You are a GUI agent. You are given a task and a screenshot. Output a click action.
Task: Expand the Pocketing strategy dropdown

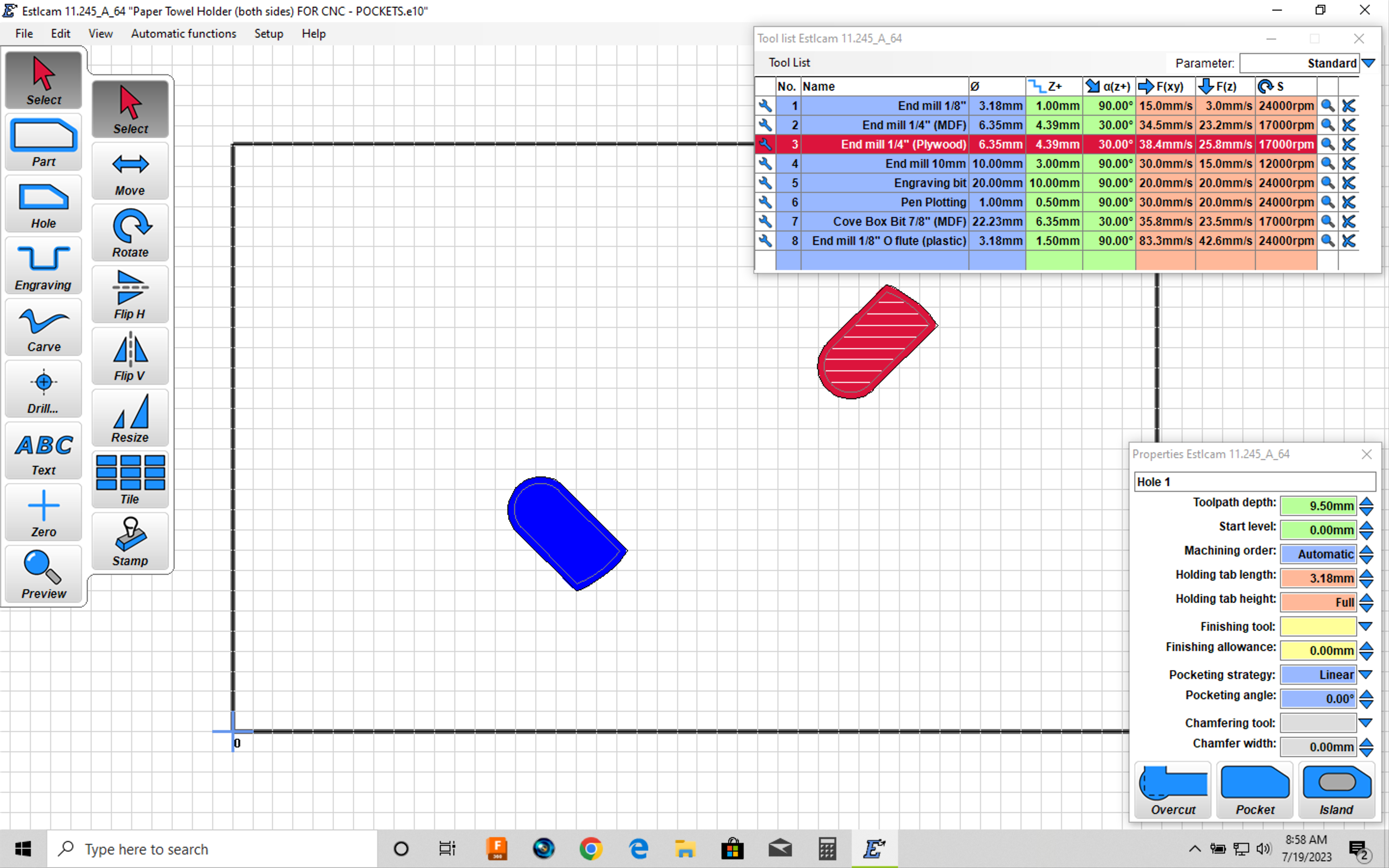tap(1366, 675)
